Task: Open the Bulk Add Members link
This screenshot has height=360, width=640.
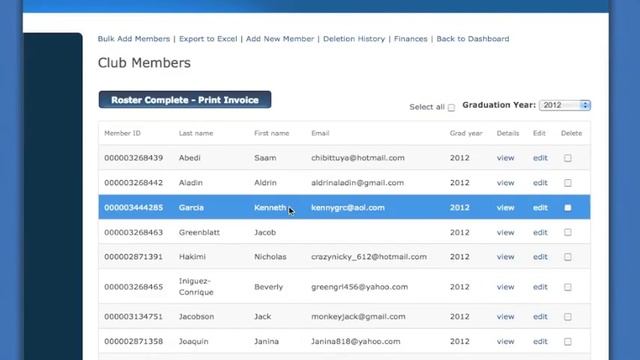Action: point(133,39)
